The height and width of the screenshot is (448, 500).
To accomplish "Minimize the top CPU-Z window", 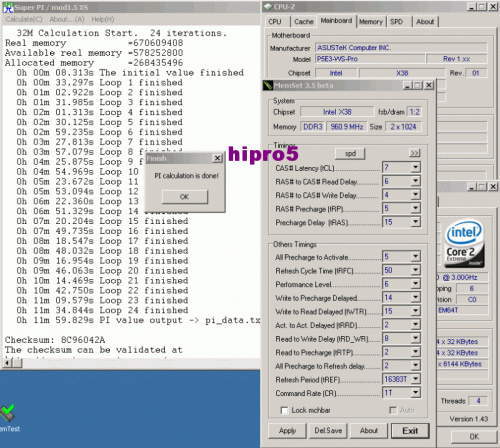I will [x=472, y=7].
